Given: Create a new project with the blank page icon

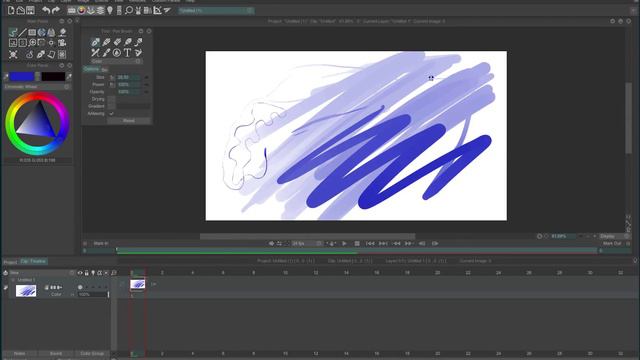Looking at the screenshot, I should coord(11,10).
